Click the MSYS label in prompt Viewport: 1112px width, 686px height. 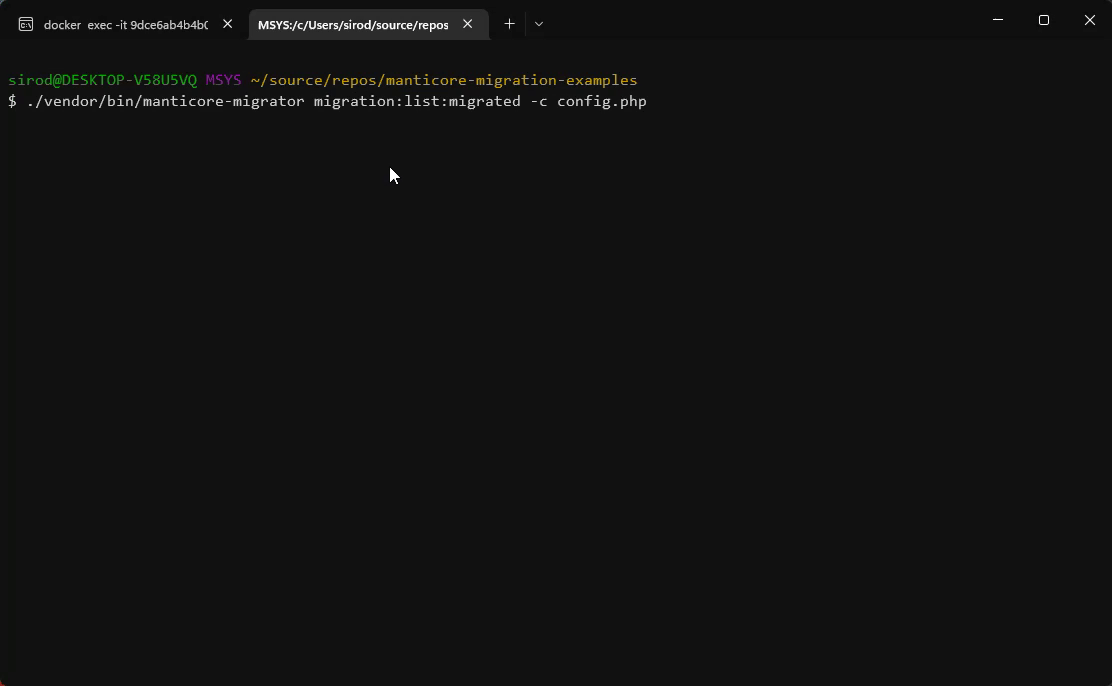click(223, 80)
